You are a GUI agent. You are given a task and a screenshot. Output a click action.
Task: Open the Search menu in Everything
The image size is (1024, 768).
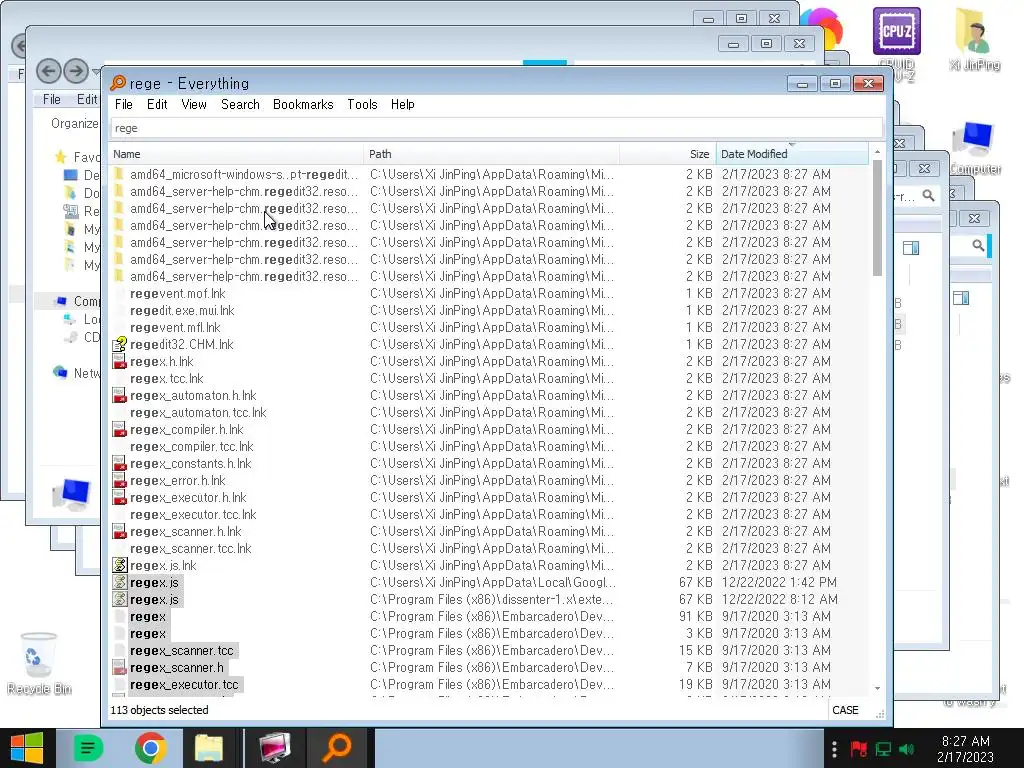[x=240, y=104]
